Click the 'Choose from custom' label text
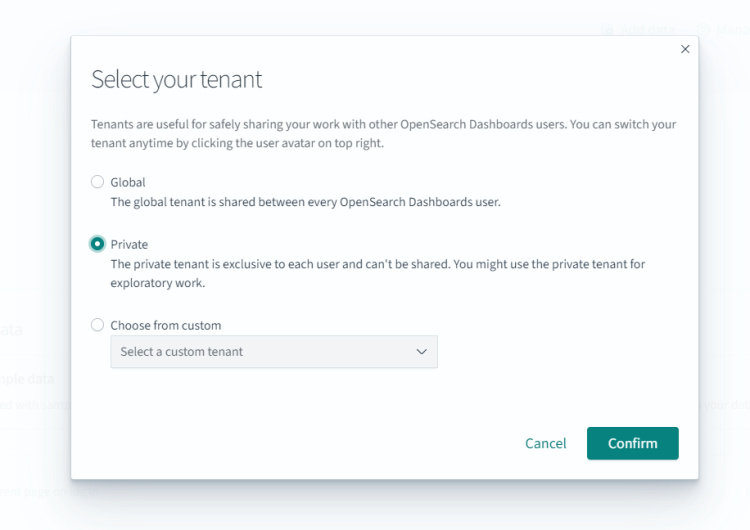 click(166, 325)
